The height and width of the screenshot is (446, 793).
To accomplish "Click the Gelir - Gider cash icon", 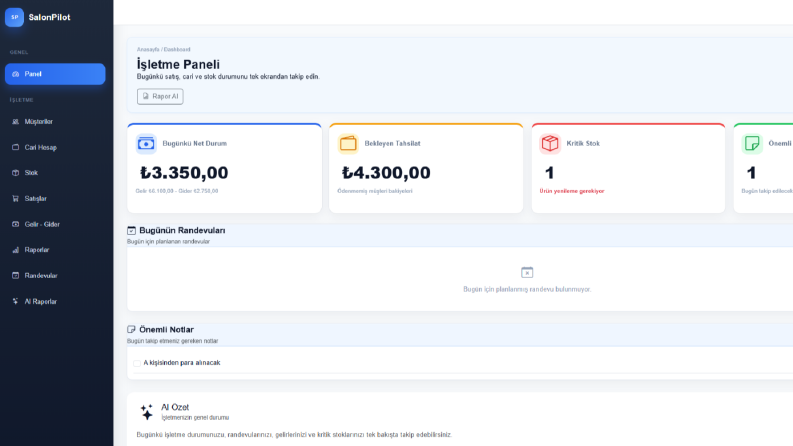I will 16,224.
